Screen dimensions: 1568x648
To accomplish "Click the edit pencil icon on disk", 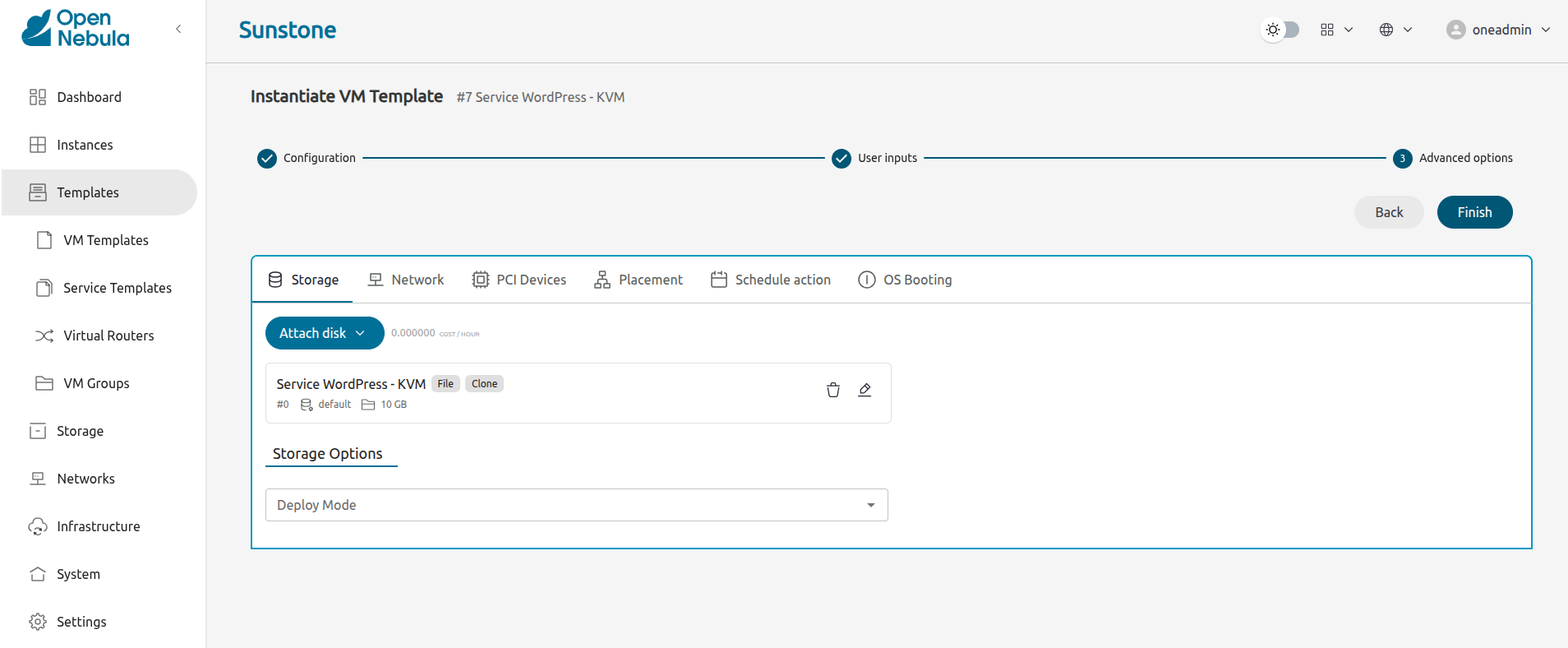I will [865, 390].
